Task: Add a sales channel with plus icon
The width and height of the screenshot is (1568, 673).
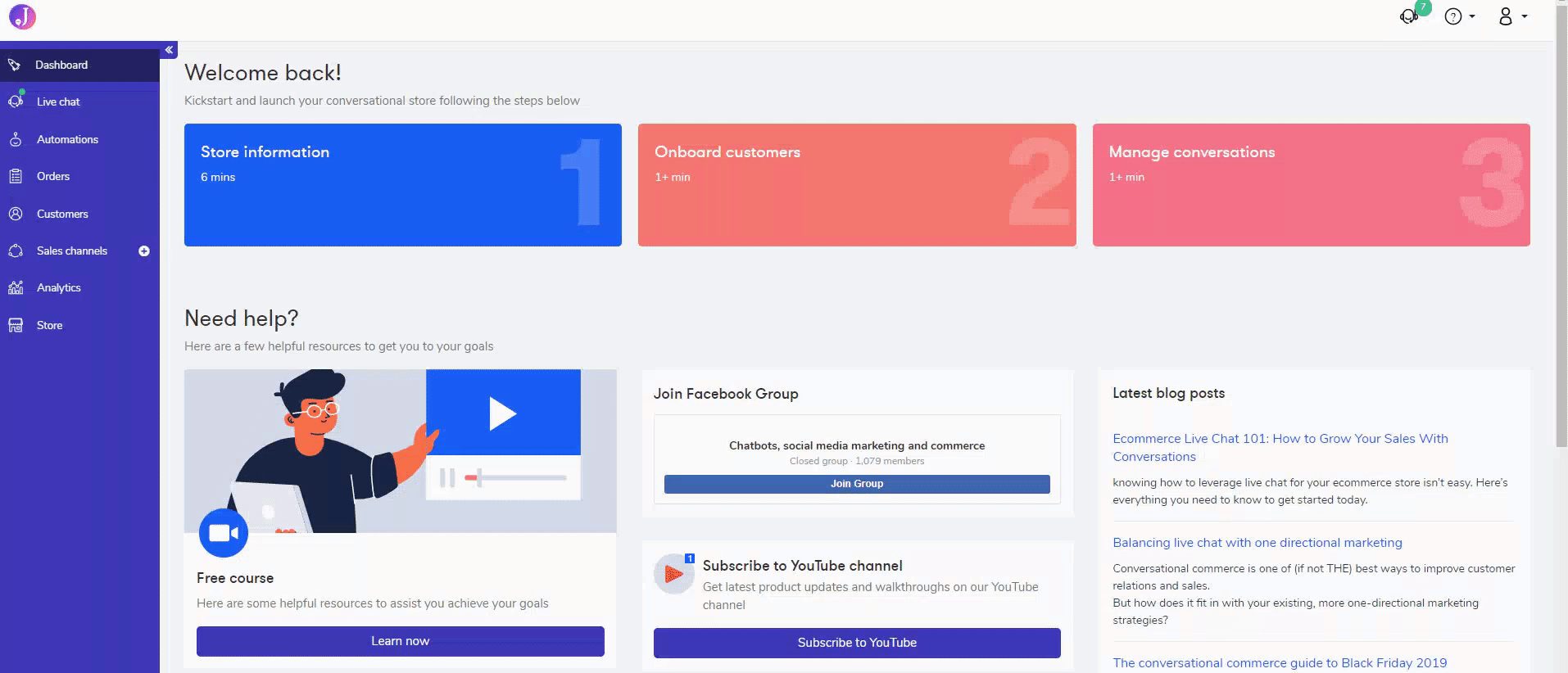Action: [x=144, y=251]
